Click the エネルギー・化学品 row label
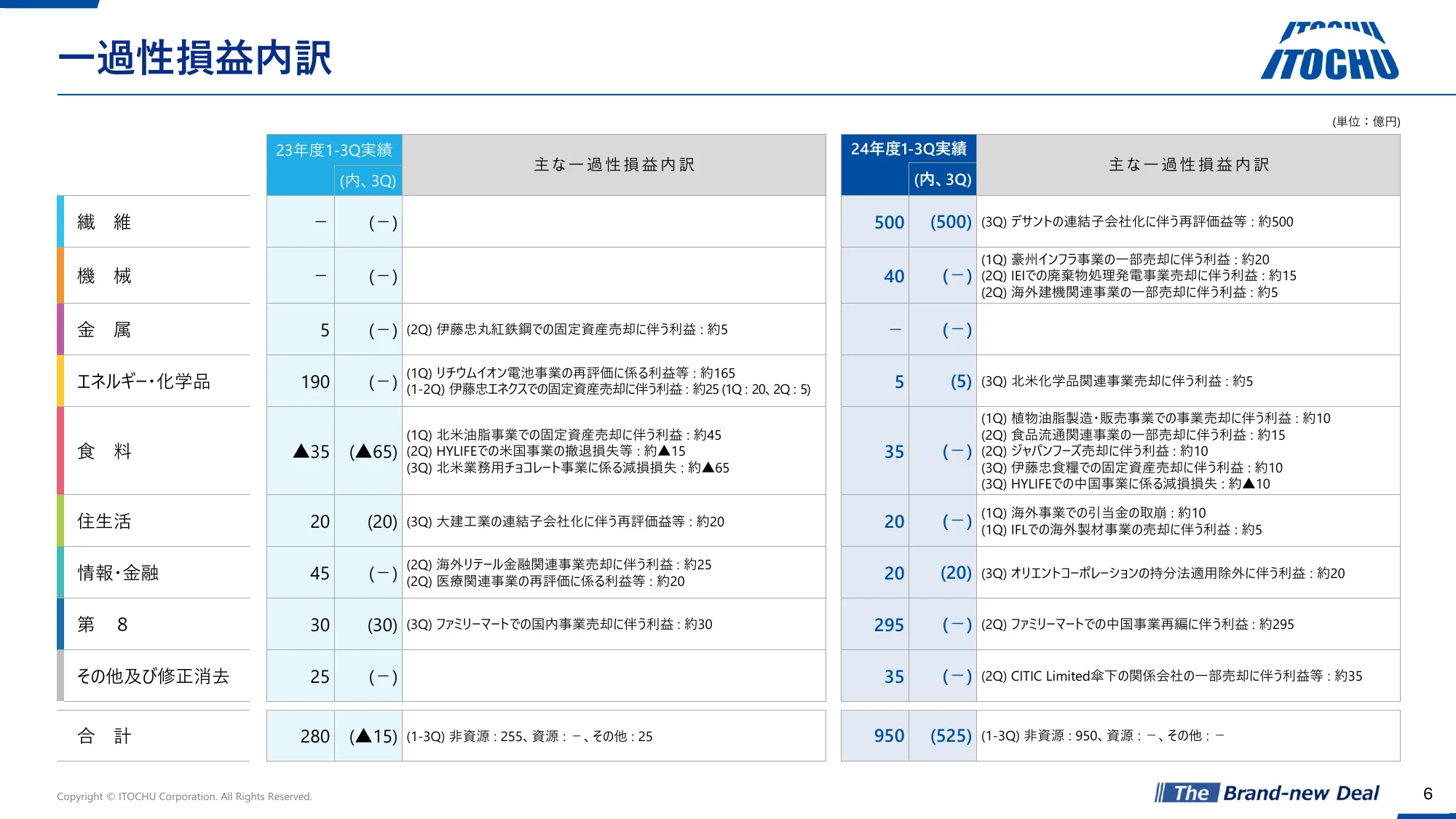This screenshot has width=1456, height=819. (x=143, y=381)
